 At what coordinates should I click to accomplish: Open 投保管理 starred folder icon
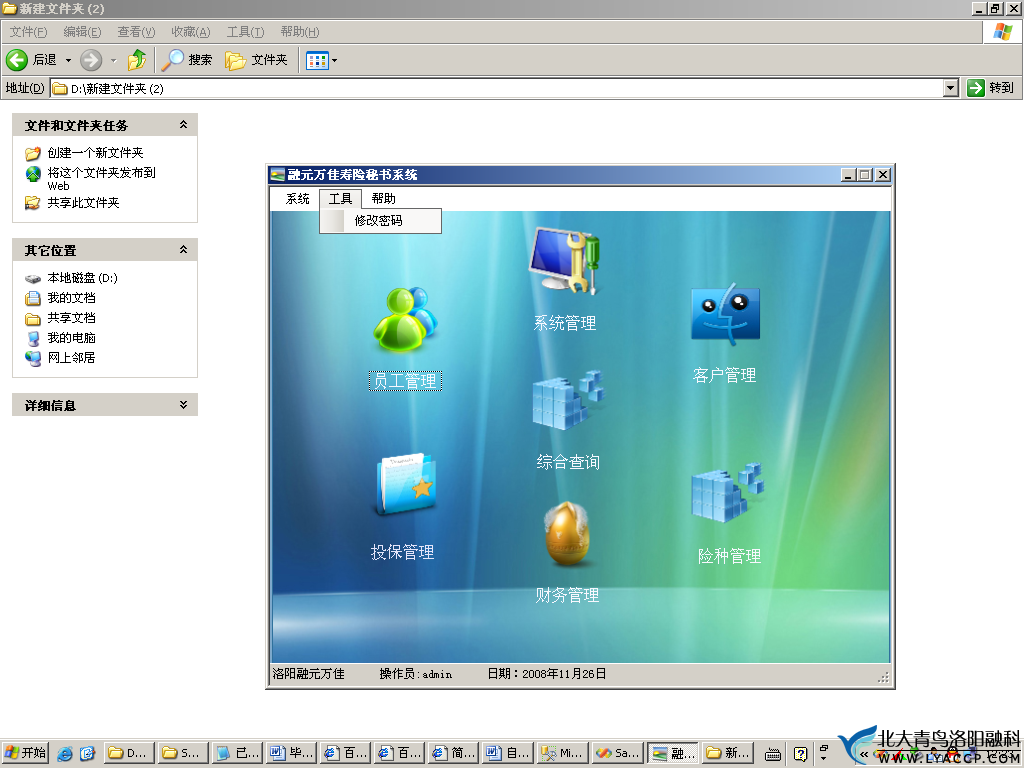click(406, 484)
